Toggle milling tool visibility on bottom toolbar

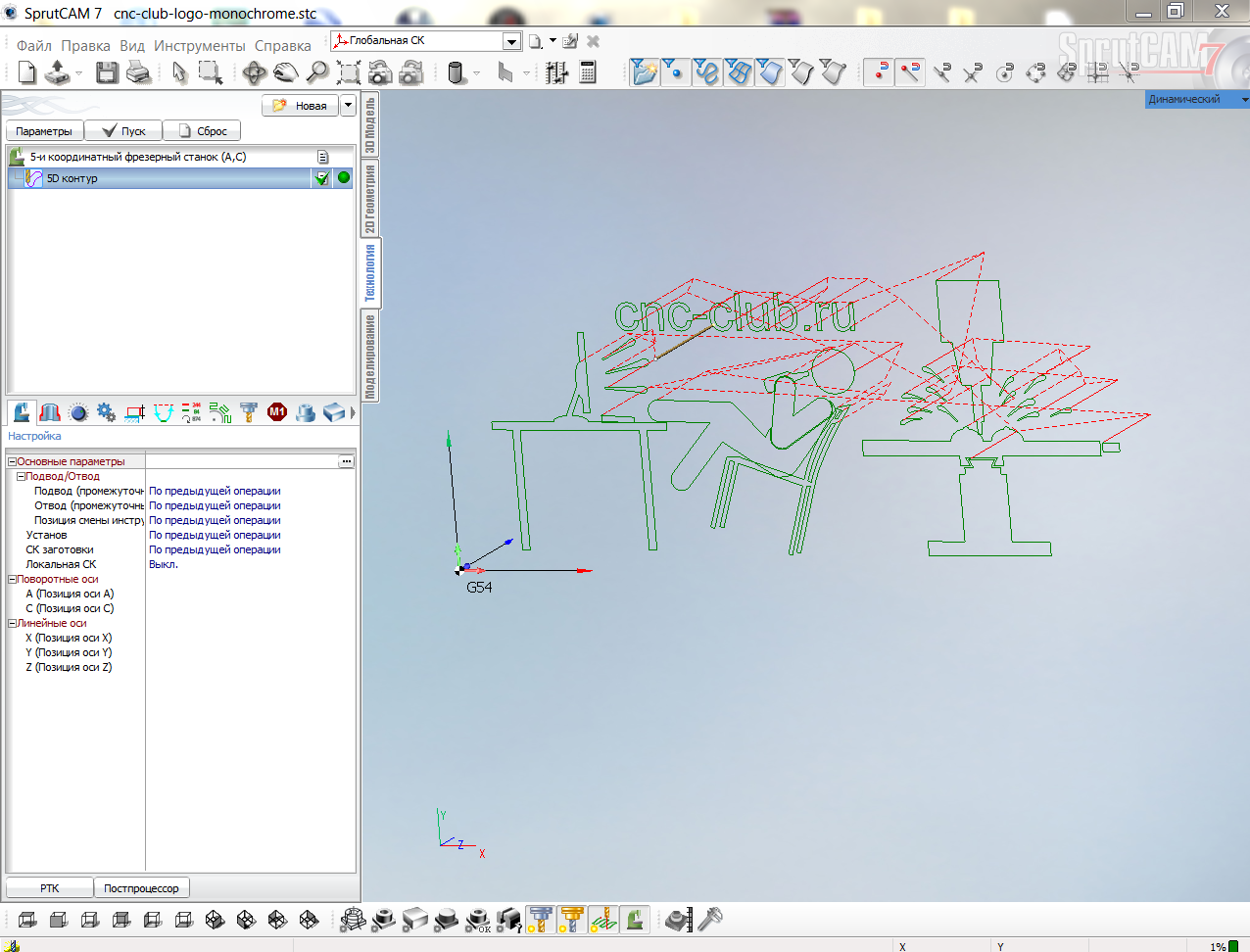point(540,920)
